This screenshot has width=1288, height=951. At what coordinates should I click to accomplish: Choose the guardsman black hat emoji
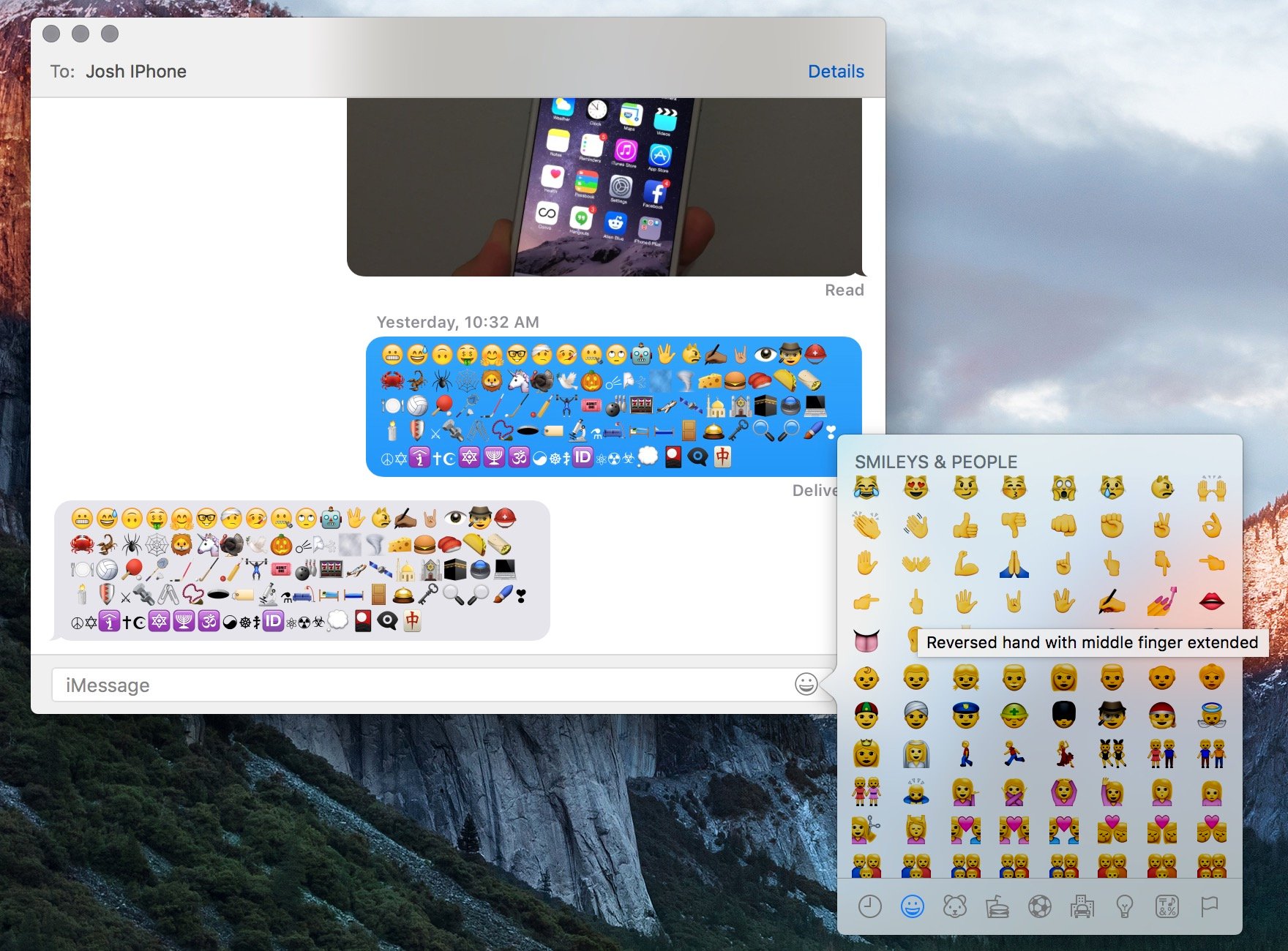click(1063, 715)
